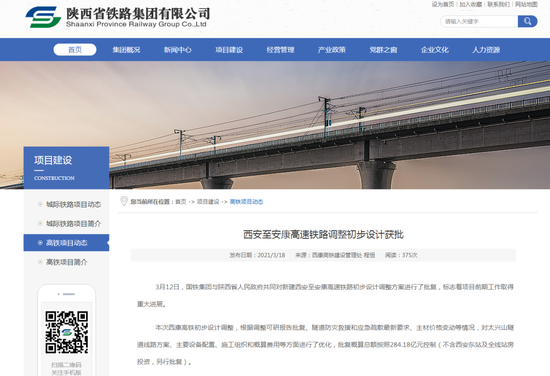This screenshot has width=550, height=376.
Task: Click the 网站地图 top link
Action: point(526,4)
